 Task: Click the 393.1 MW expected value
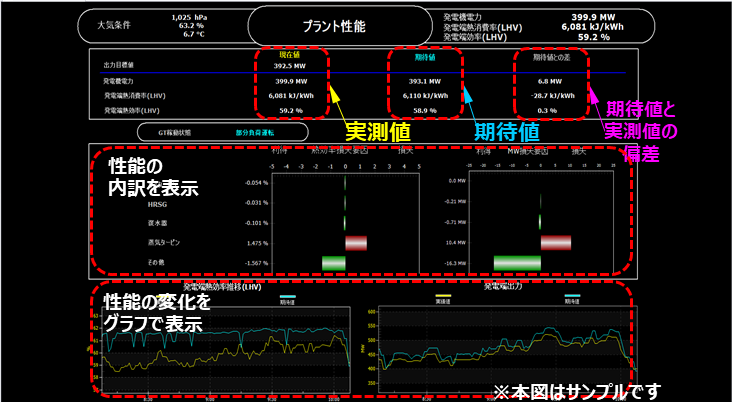425,81
